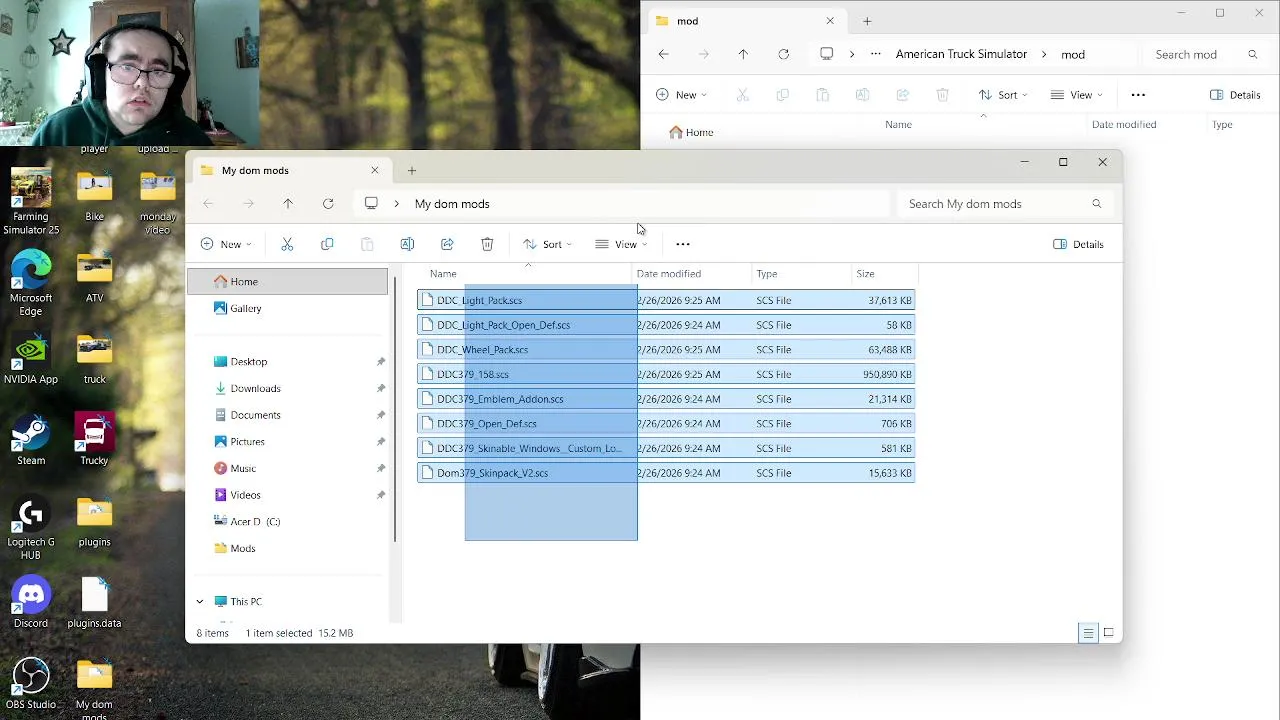Open the Bike folder on desktop
The image size is (1280, 720).
point(94,195)
